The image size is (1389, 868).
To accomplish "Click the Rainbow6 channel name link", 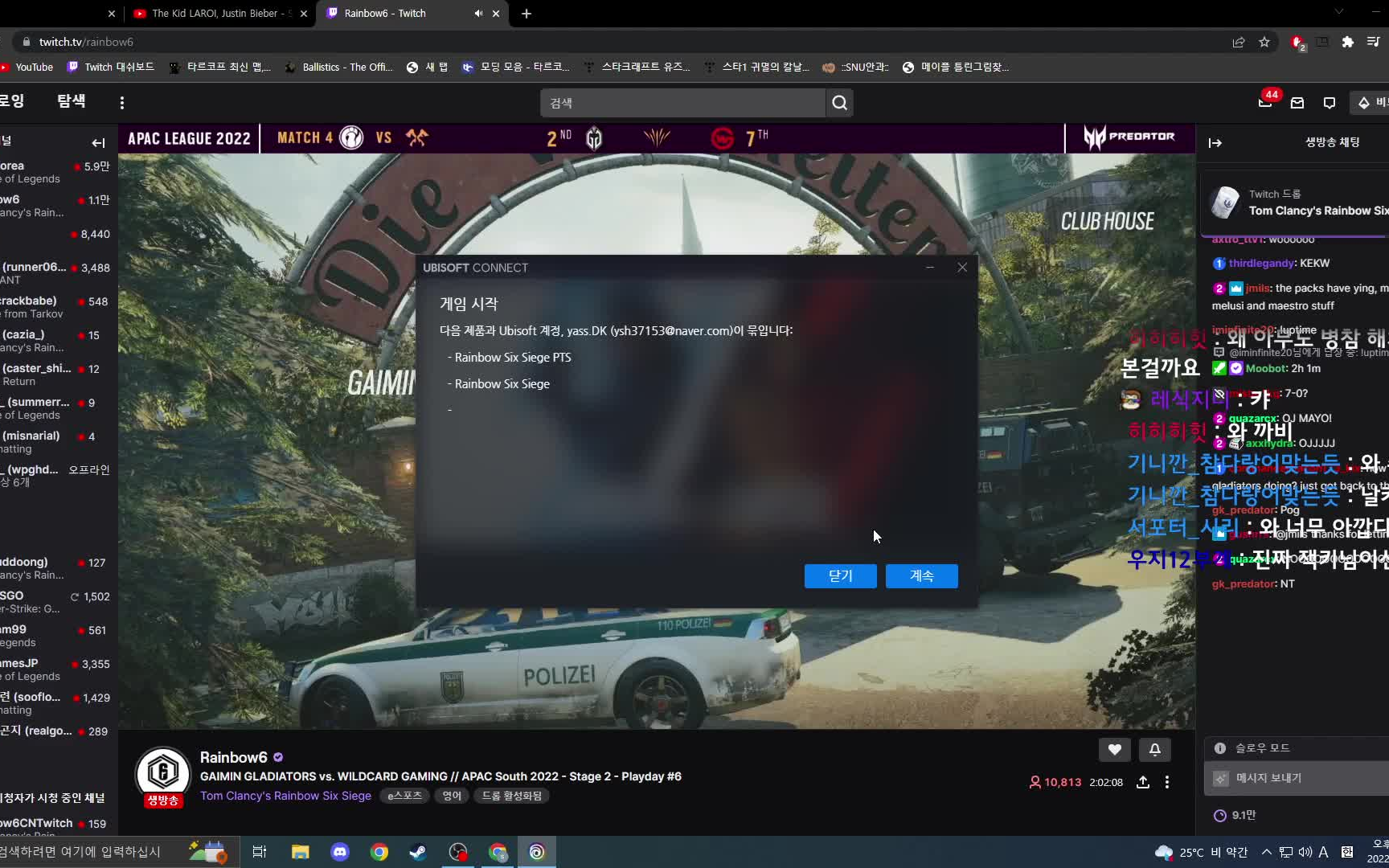I will 233,757.
